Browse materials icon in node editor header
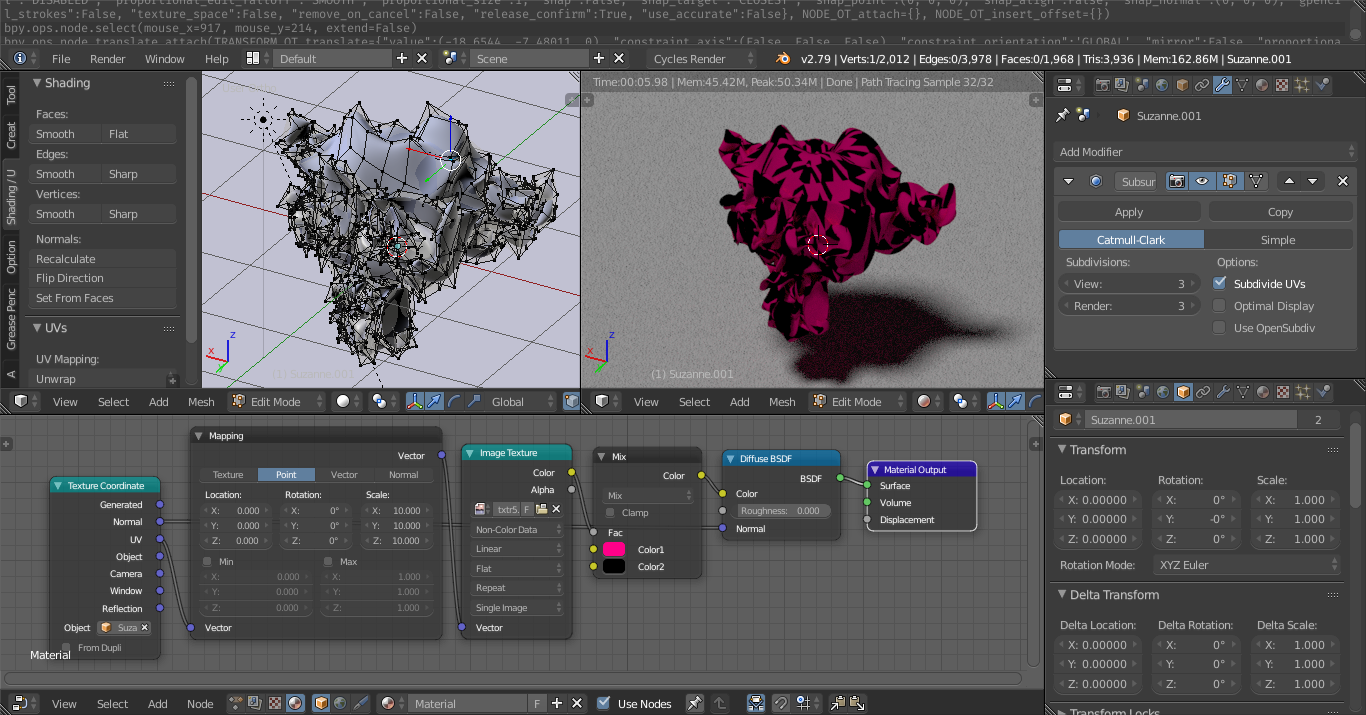This screenshot has width=1366, height=715. pos(392,703)
